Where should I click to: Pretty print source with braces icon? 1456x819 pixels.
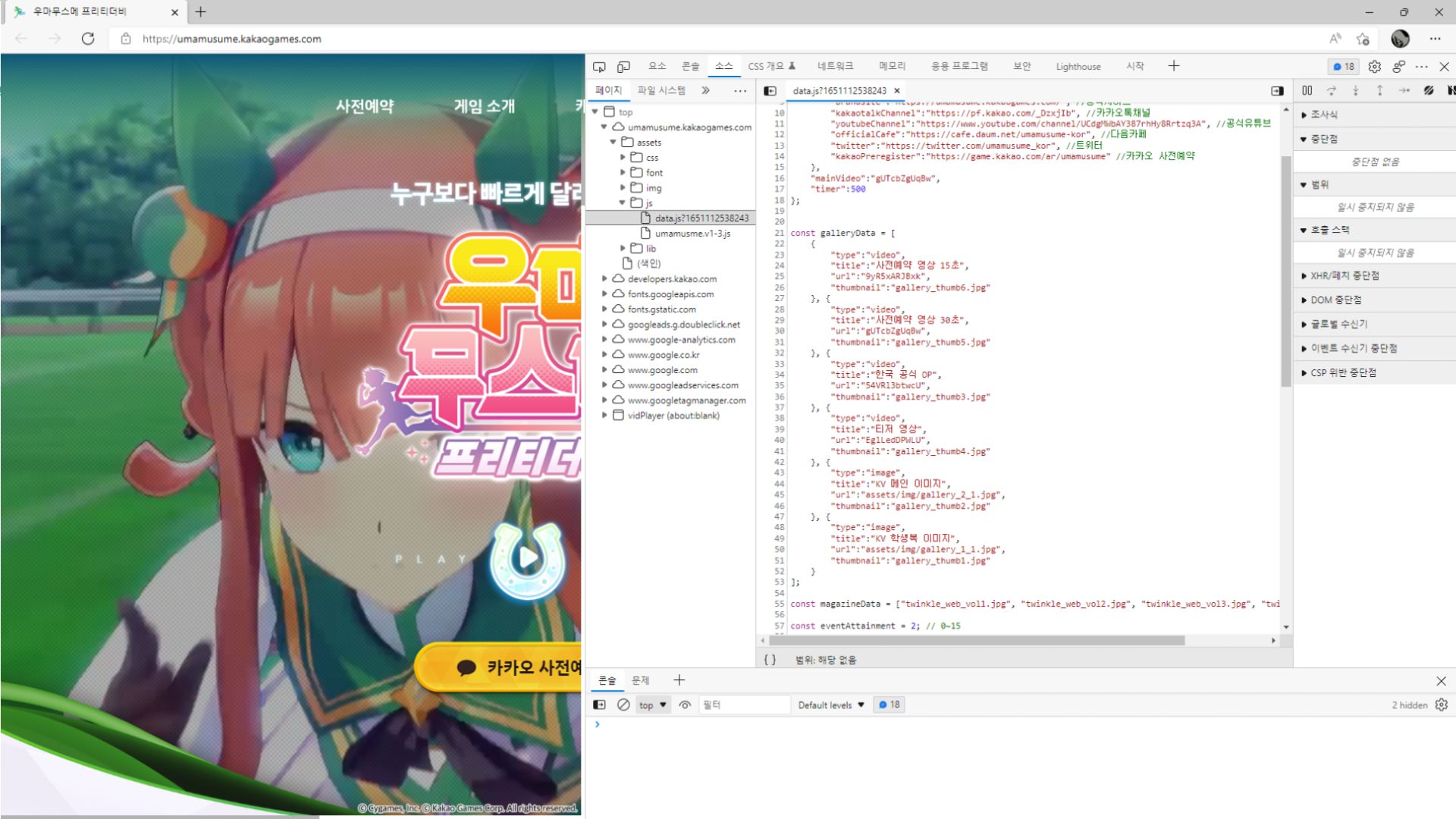[770, 660]
